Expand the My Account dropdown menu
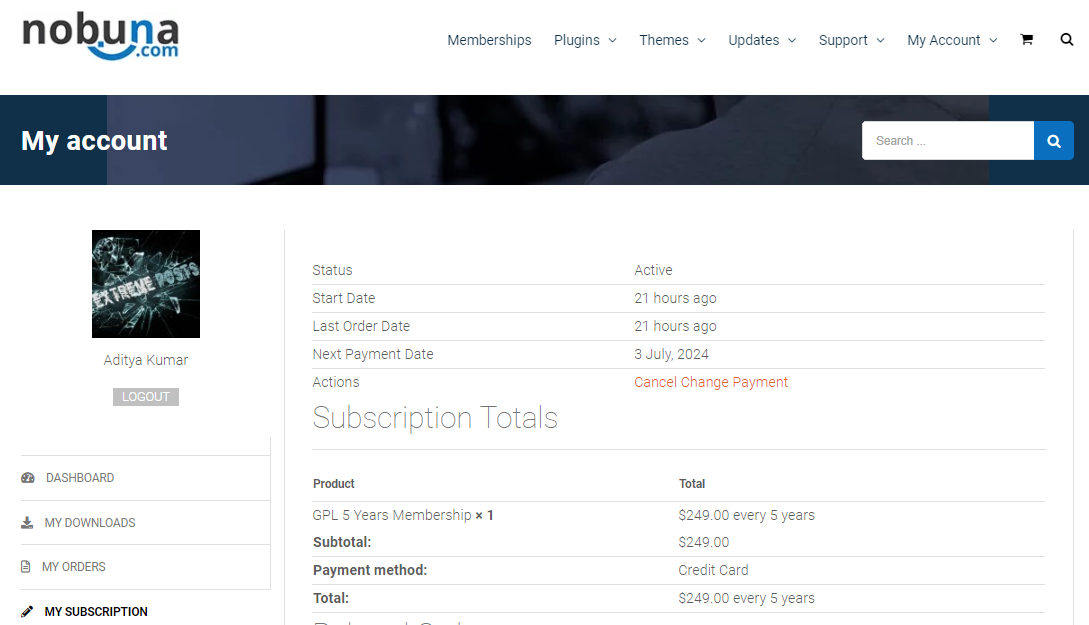 pyautogui.click(x=951, y=40)
